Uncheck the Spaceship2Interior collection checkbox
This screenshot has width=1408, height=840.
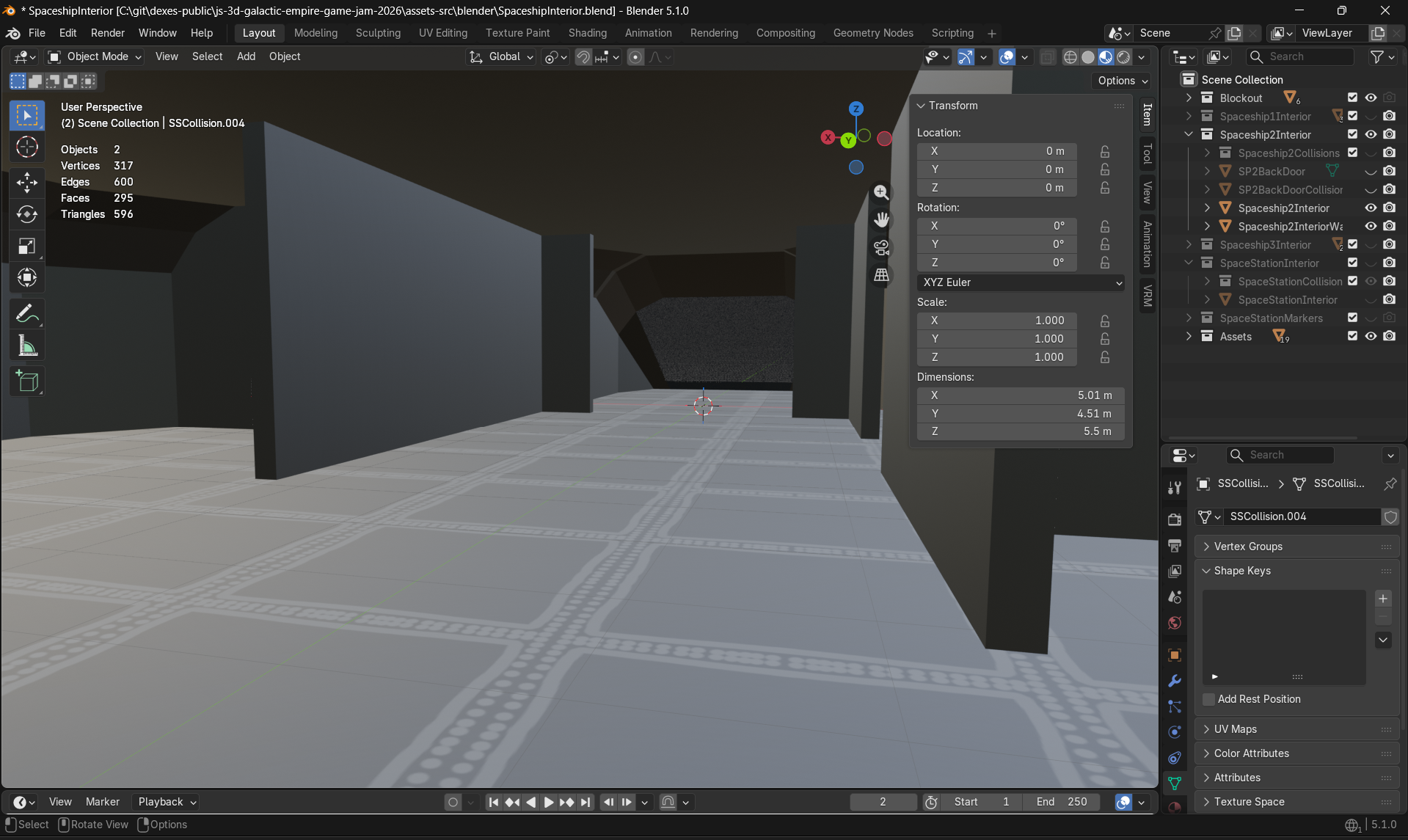(1352, 134)
